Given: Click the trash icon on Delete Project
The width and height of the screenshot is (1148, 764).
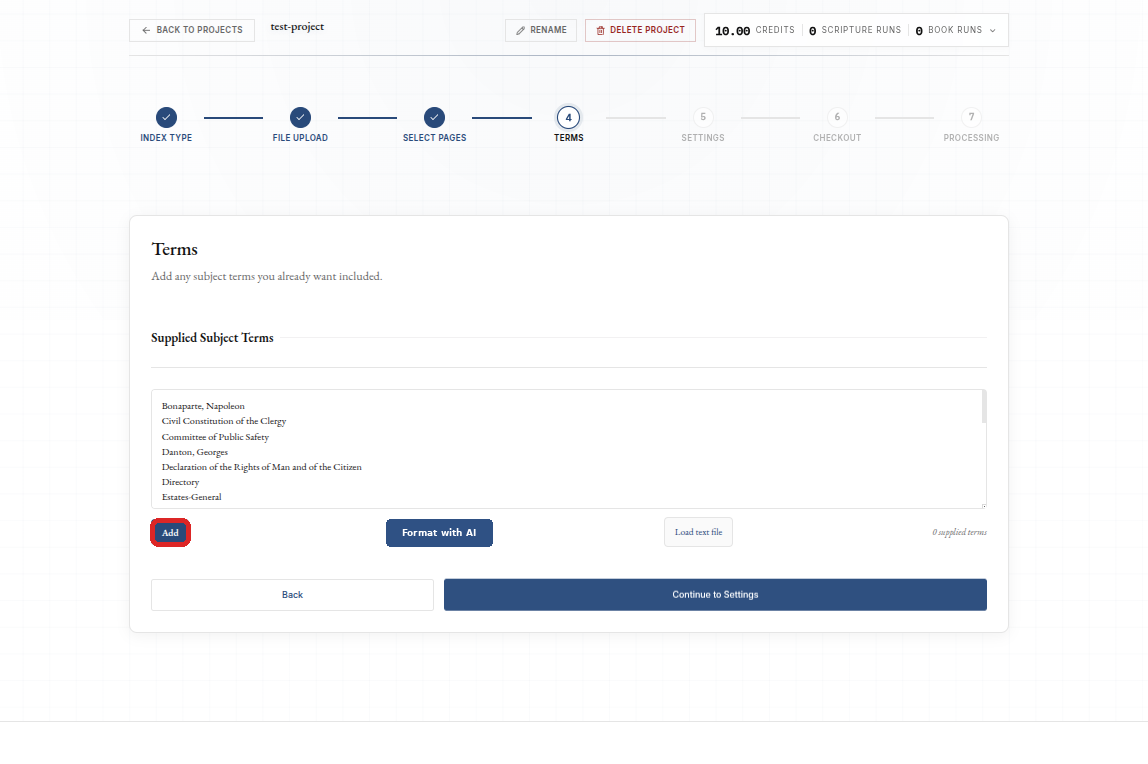Looking at the screenshot, I should (600, 31).
